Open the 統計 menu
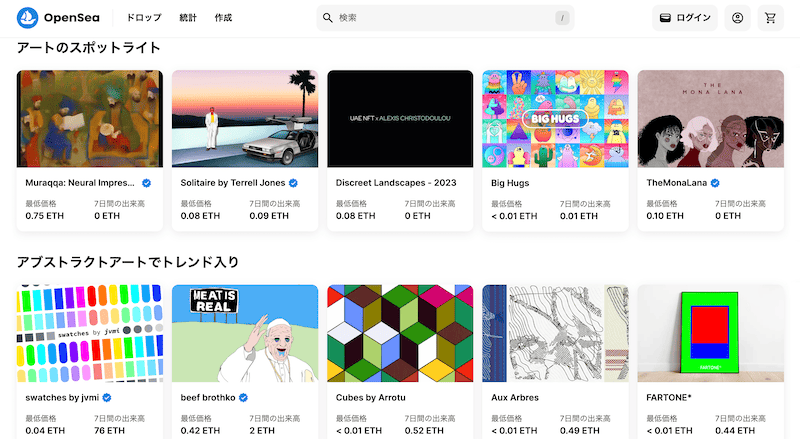This screenshot has width=800, height=439. point(188,18)
